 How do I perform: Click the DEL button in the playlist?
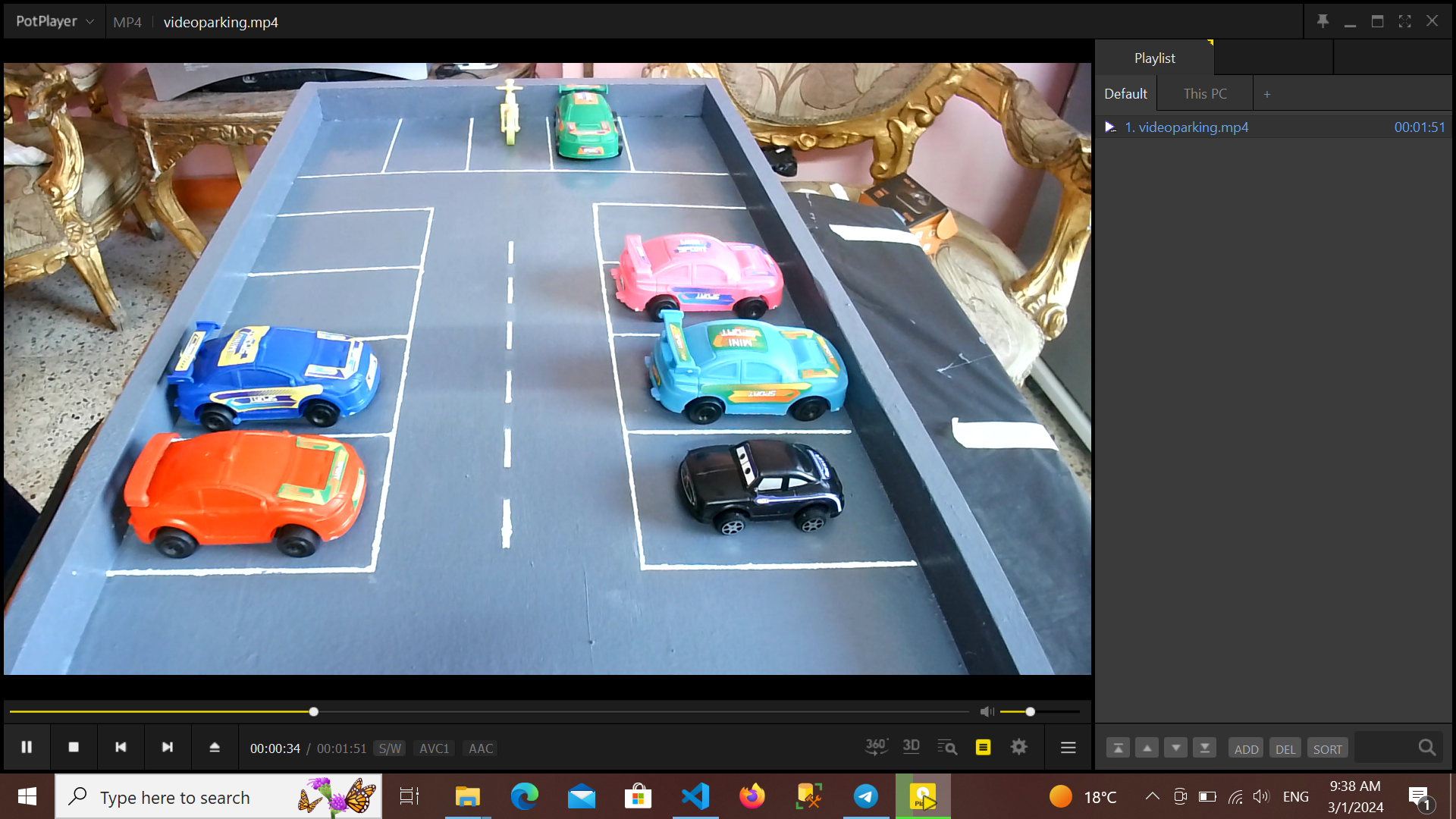coord(1285,748)
